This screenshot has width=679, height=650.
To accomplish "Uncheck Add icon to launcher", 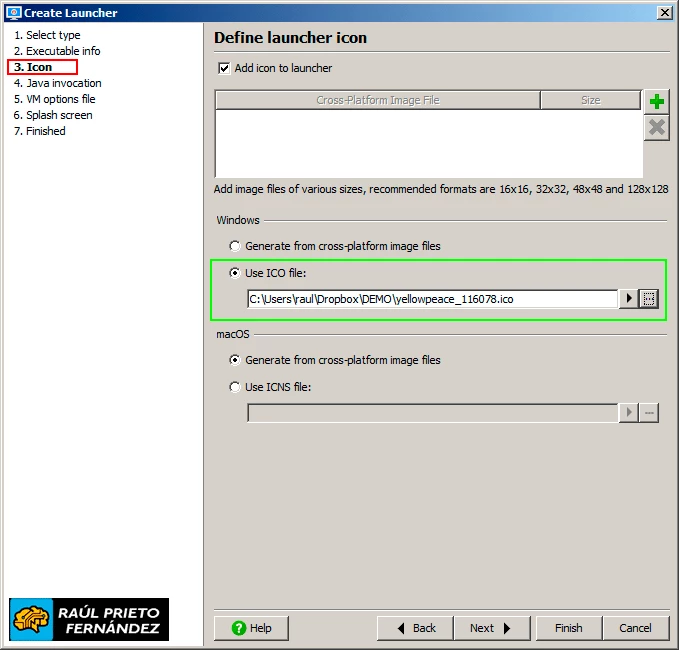I will coord(224,68).
